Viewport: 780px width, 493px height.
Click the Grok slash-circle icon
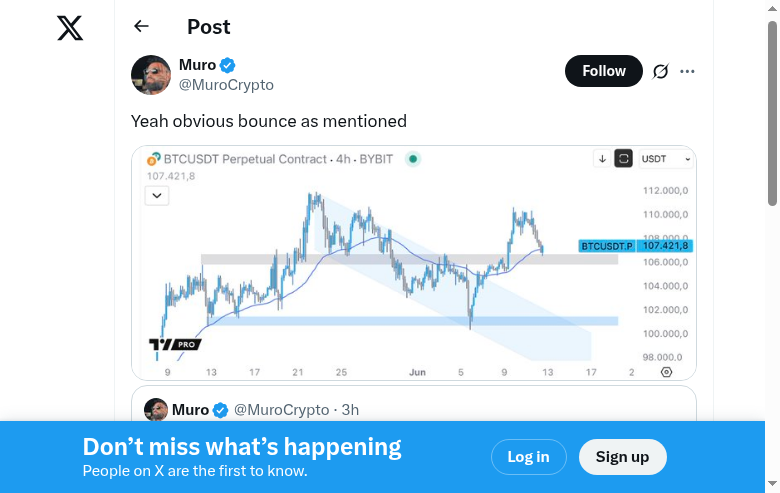660,72
